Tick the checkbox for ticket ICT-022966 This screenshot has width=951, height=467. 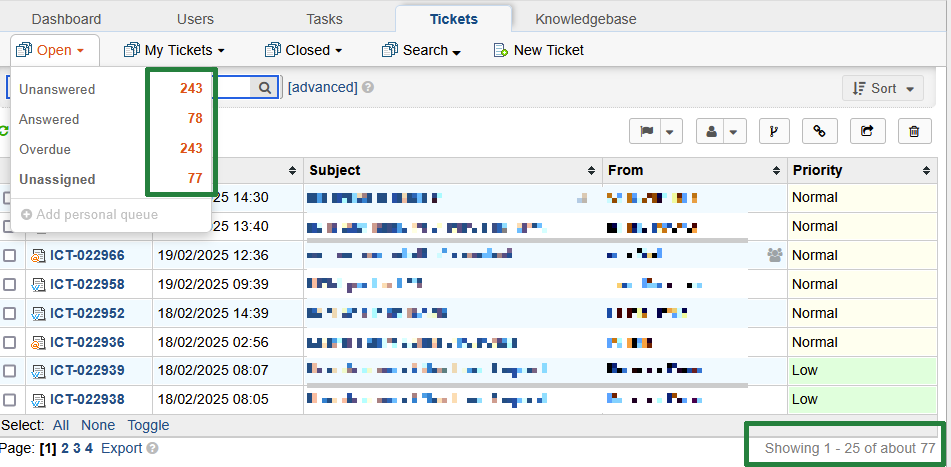point(10,256)
